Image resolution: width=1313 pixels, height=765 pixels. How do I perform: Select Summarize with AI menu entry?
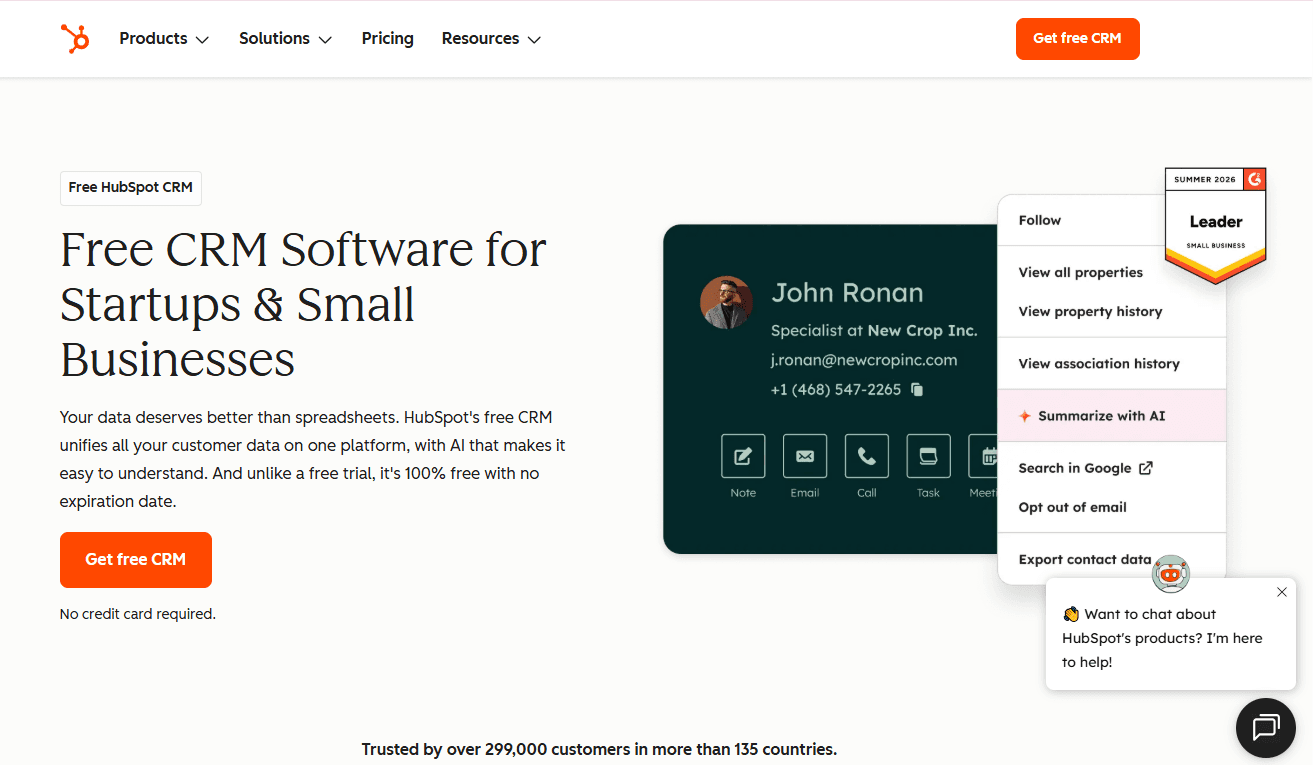tap(1112, 416)
